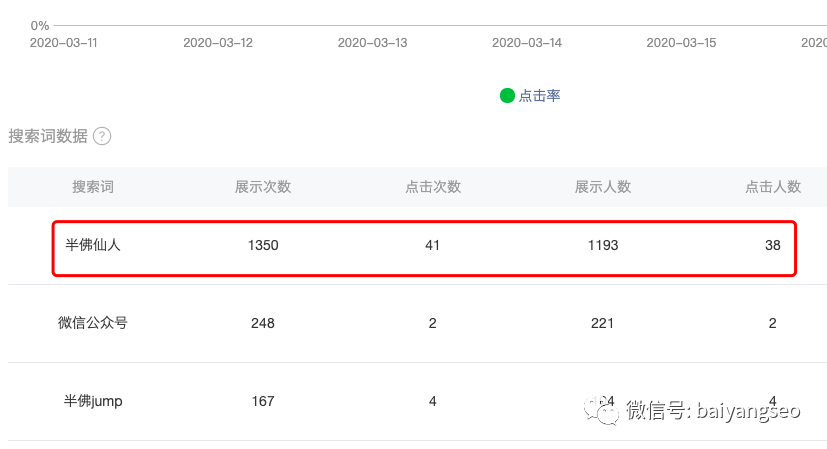827x449 pixels.
Task: Click the search term data help icon
Action: [x=102, y=137]
